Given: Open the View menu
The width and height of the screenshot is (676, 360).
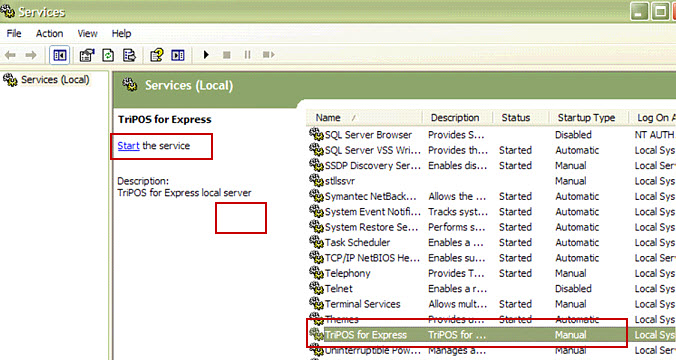Looking at the screenshot, I should pos(87,33).
